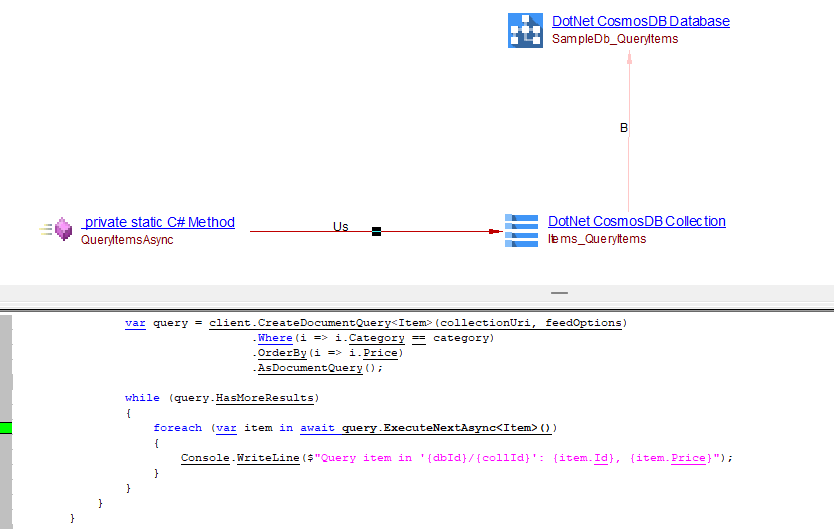Open the private static C# Method link
This screenshot has width=834, height=529.
(159, 222)
